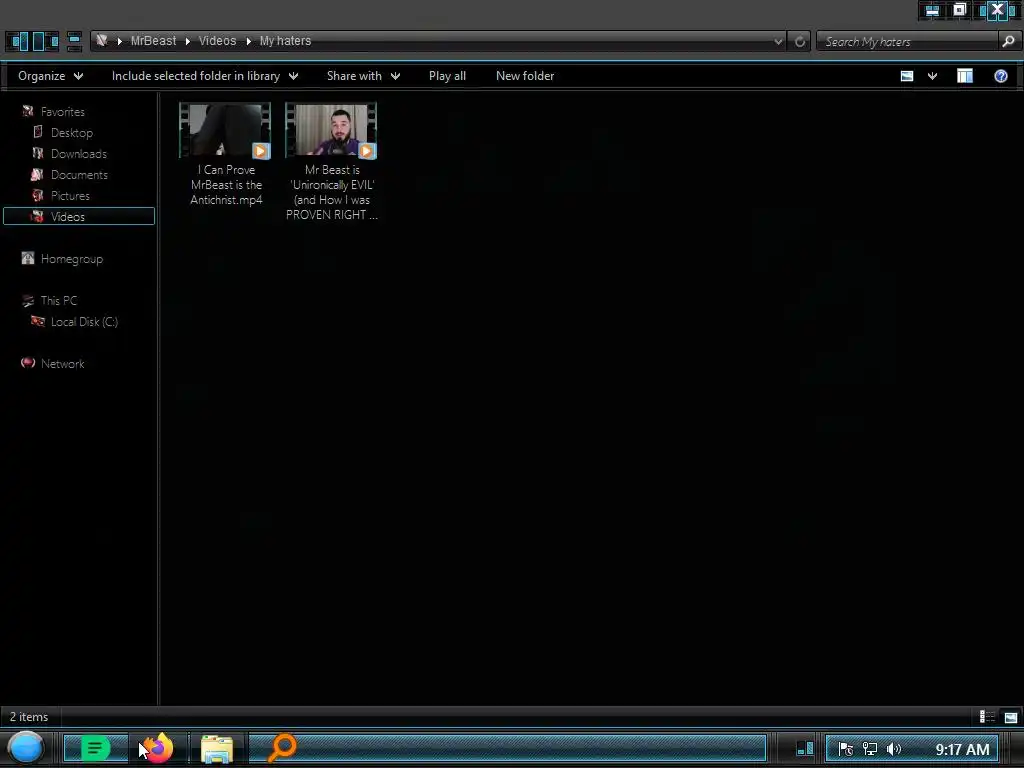
Task: Select Downloads in the sidebar
Action: point(78,153)
